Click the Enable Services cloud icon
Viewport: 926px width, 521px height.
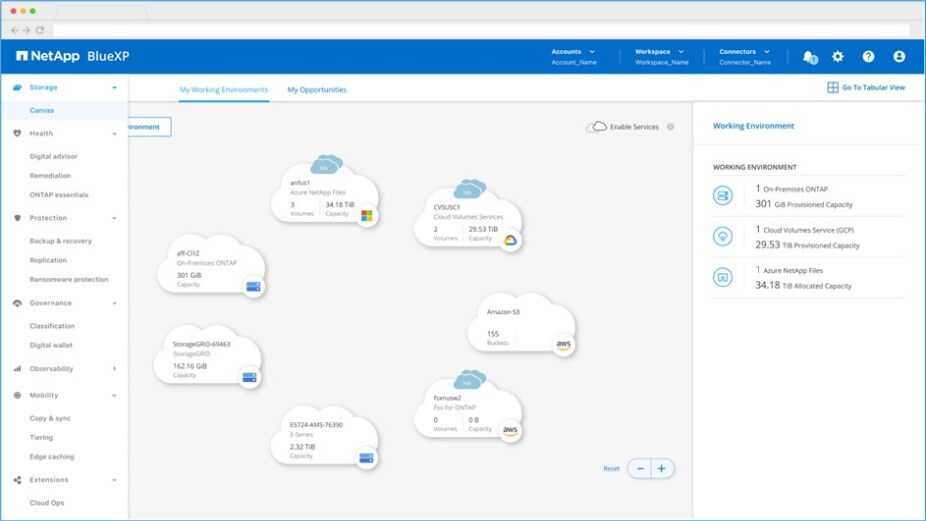[x=597, y=127]
